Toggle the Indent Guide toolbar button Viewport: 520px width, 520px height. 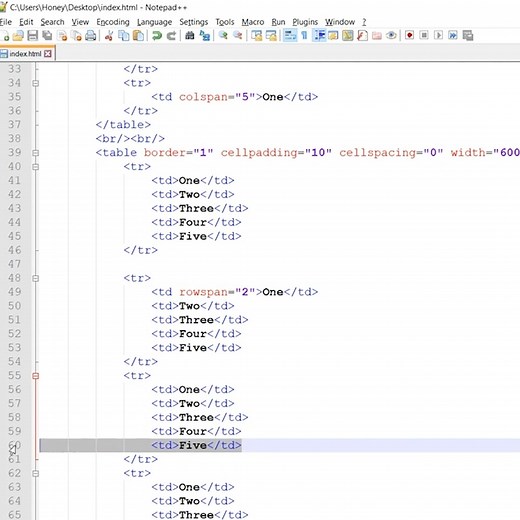pyautogui.click(x=319, y=35)
